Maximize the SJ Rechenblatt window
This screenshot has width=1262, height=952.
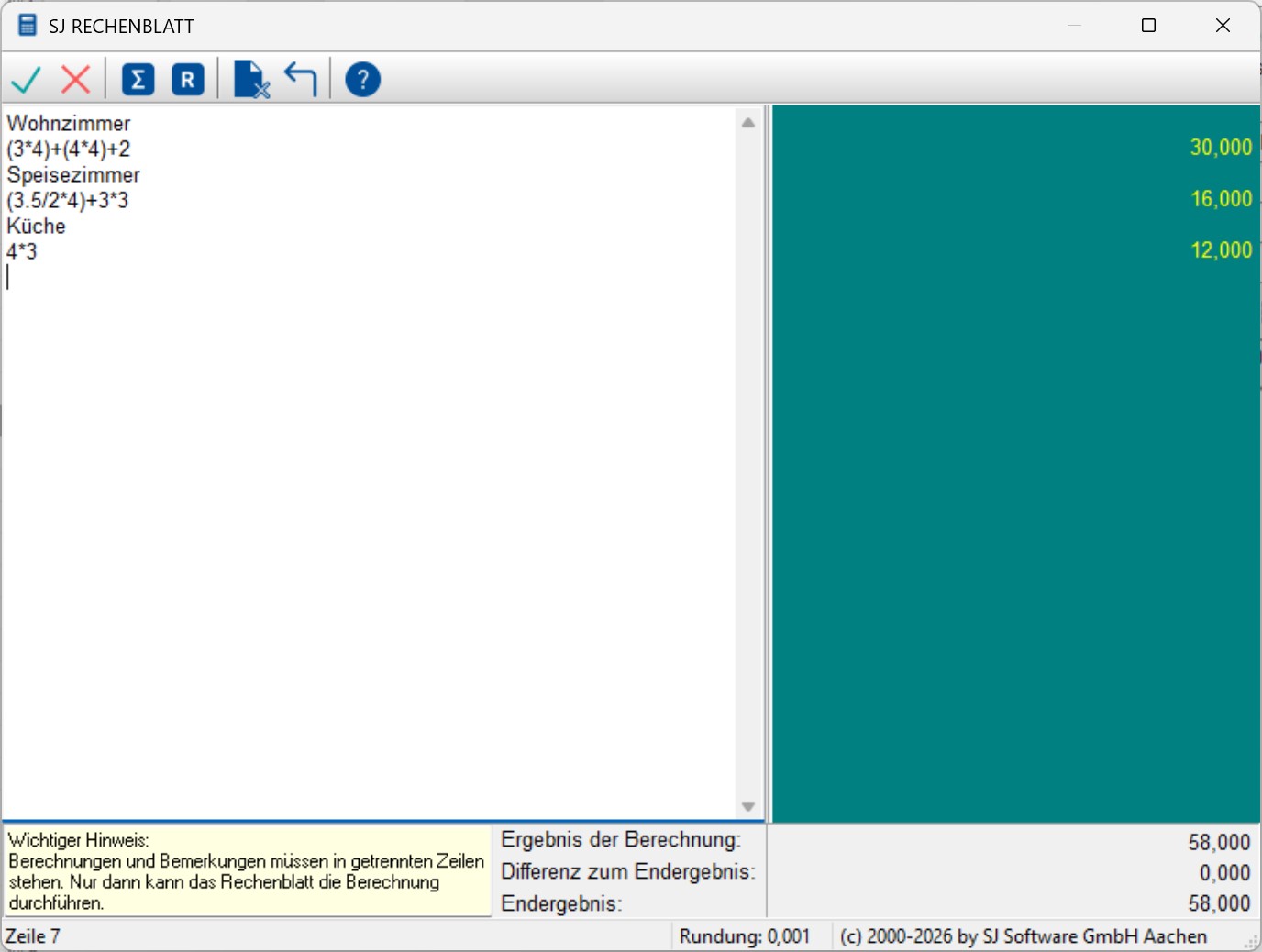[1148, 26]
